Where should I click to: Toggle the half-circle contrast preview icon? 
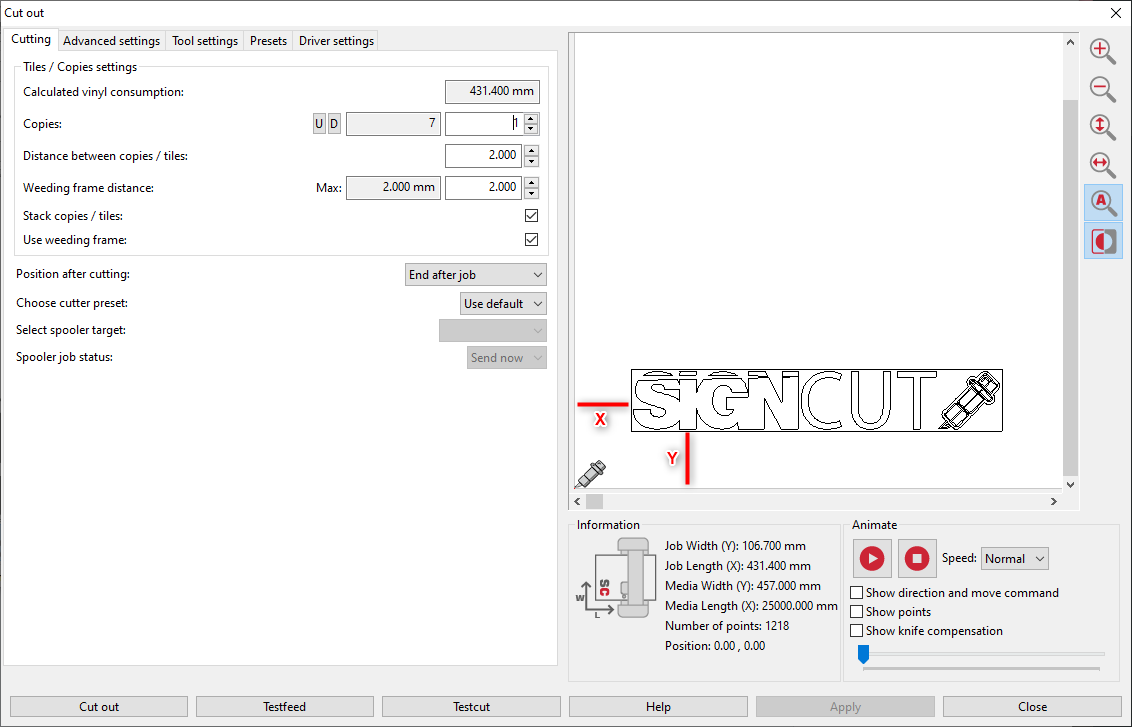pyautogui.click(x=1102, y=240)
